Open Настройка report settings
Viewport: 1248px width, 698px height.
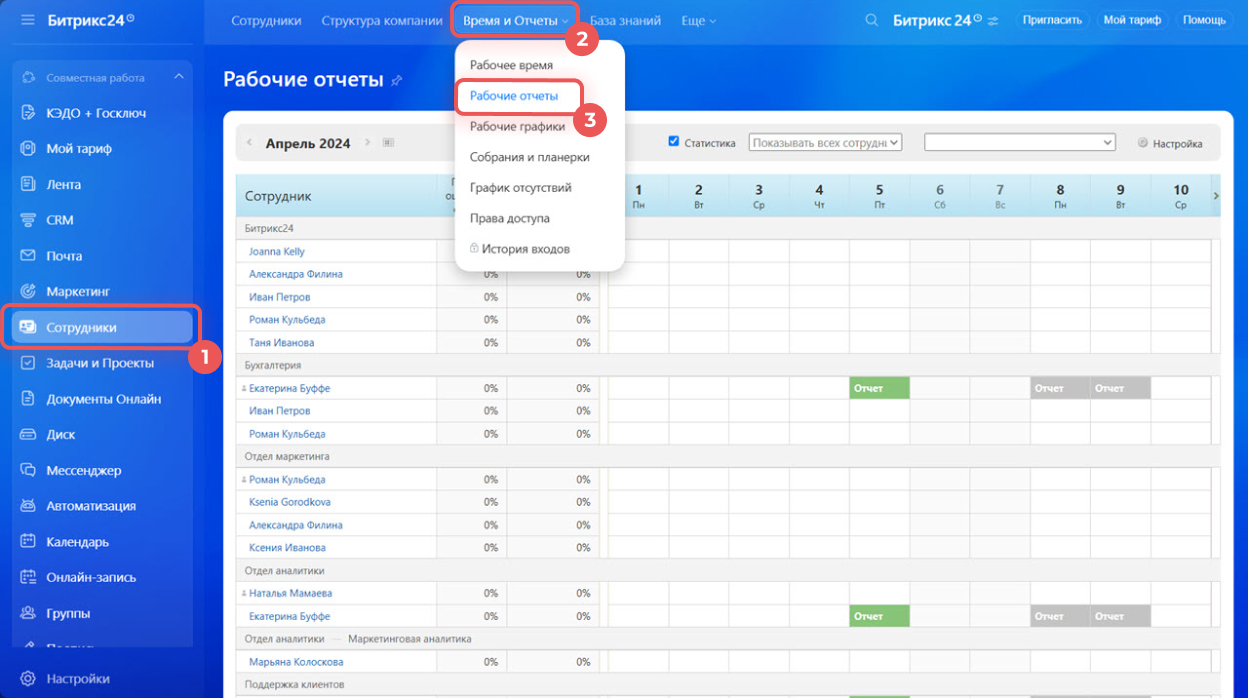(x=1170, y=144)
